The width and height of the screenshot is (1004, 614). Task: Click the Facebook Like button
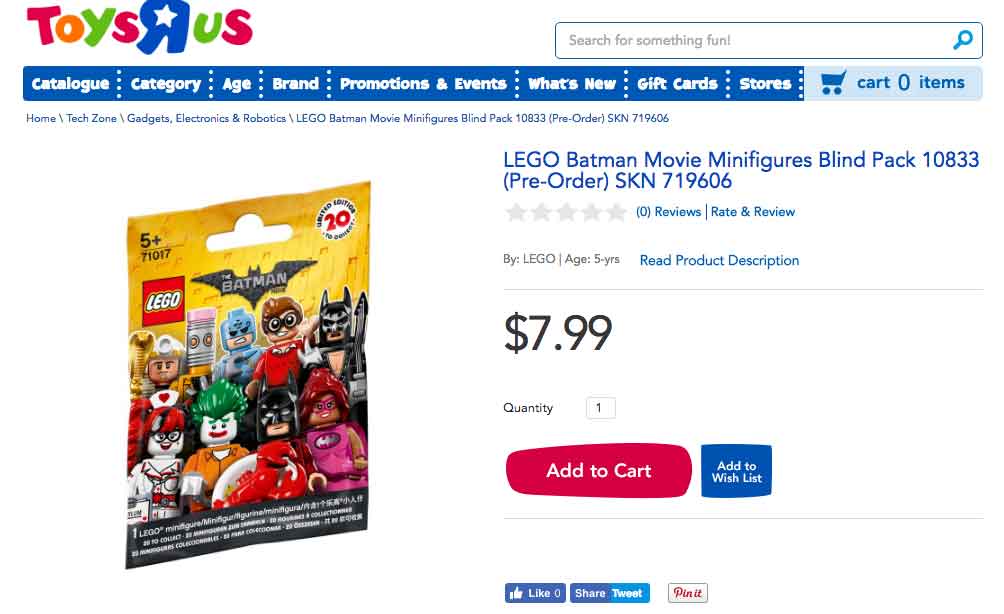pos(536,593)
